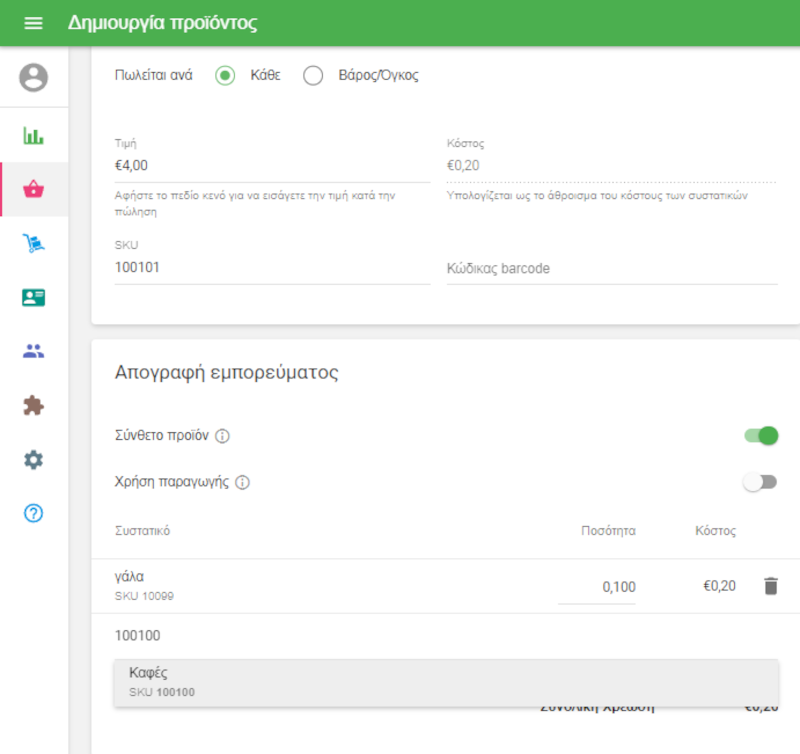Open the reports bar chart icon
This screenshot has width=800, height=754.
(34, 136)
